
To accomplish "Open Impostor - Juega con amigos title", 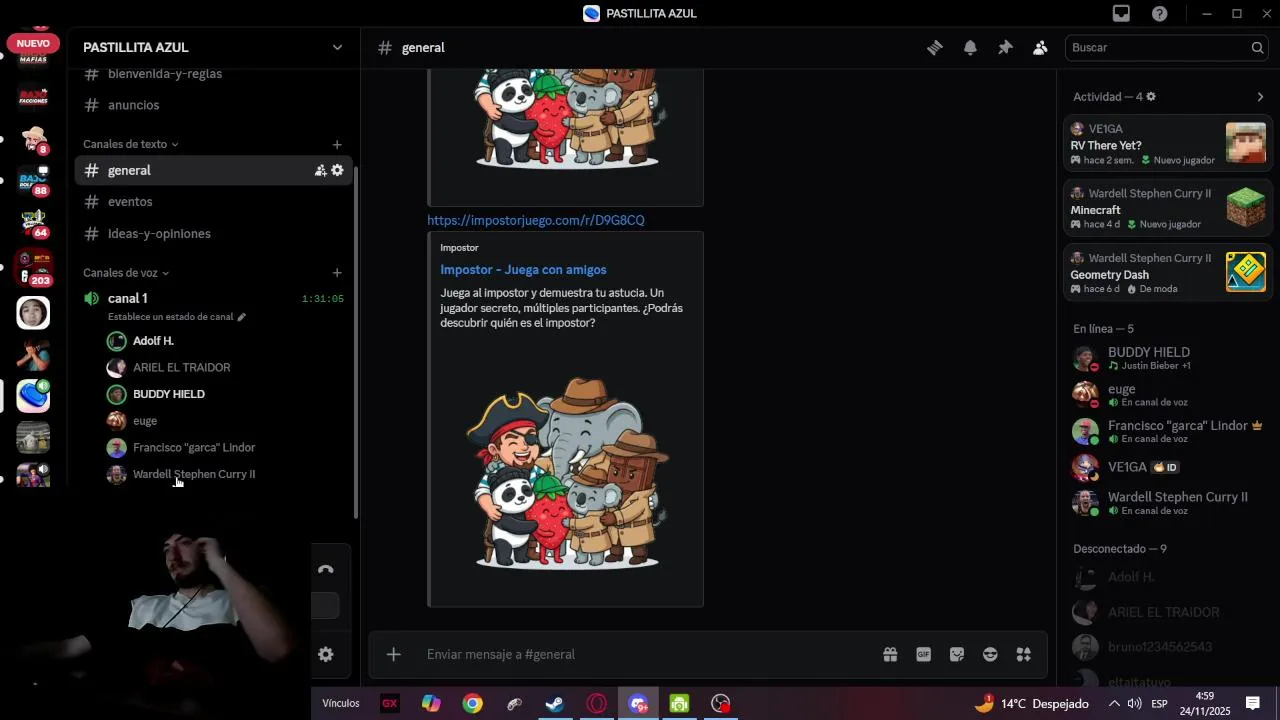I will (x=523, y=270).
